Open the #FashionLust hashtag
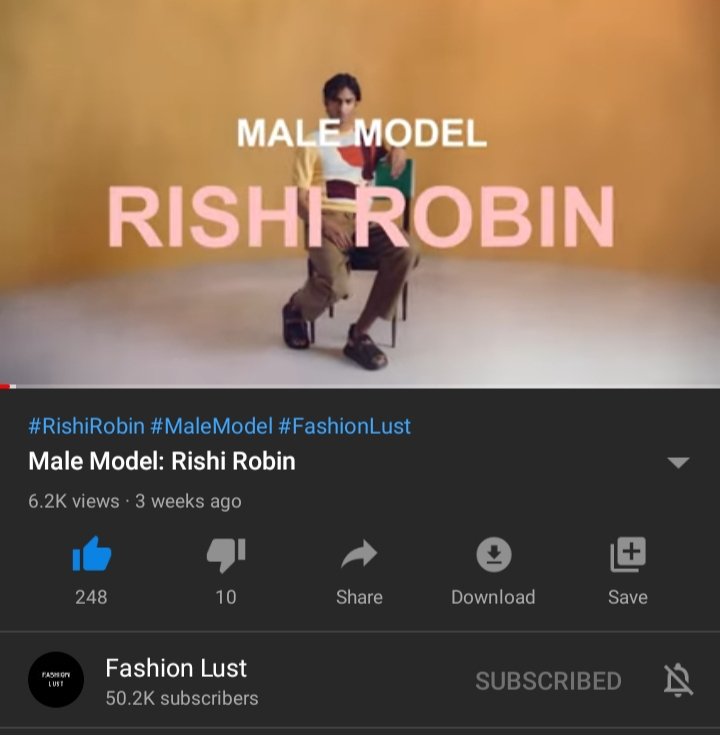Screen dimensions: 720x735 (345, 426)
